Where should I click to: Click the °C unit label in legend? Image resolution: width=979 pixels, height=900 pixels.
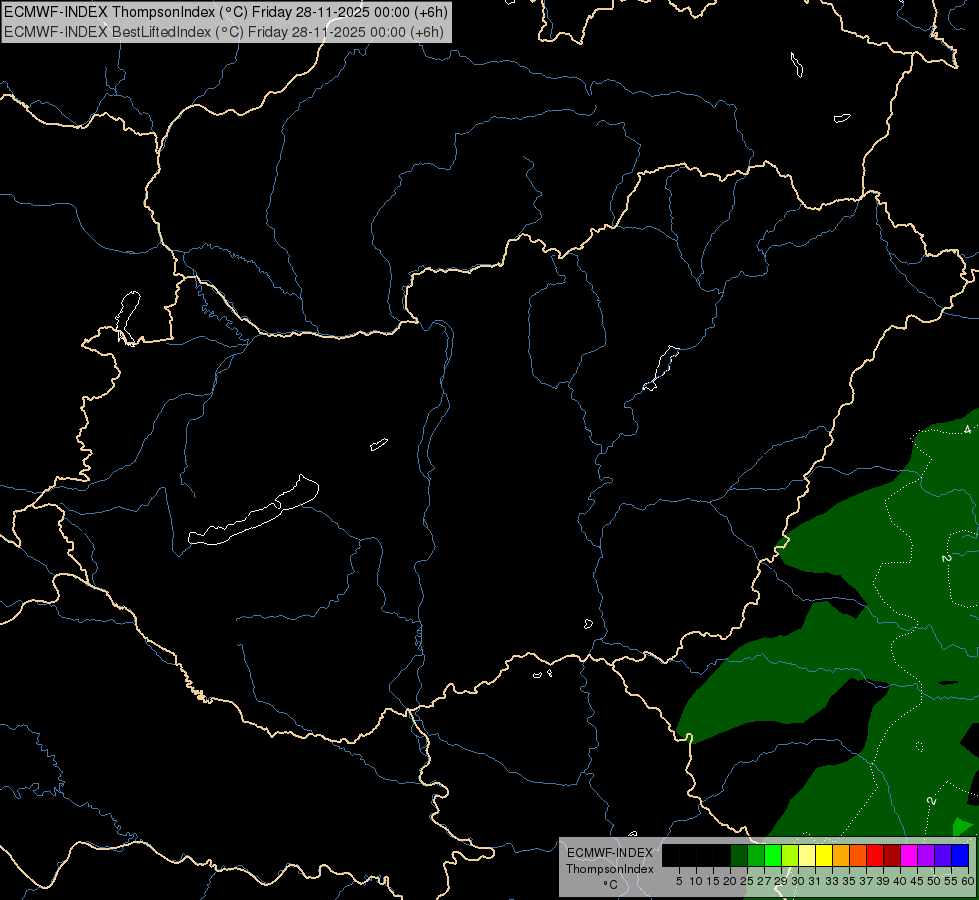[610, 885]
